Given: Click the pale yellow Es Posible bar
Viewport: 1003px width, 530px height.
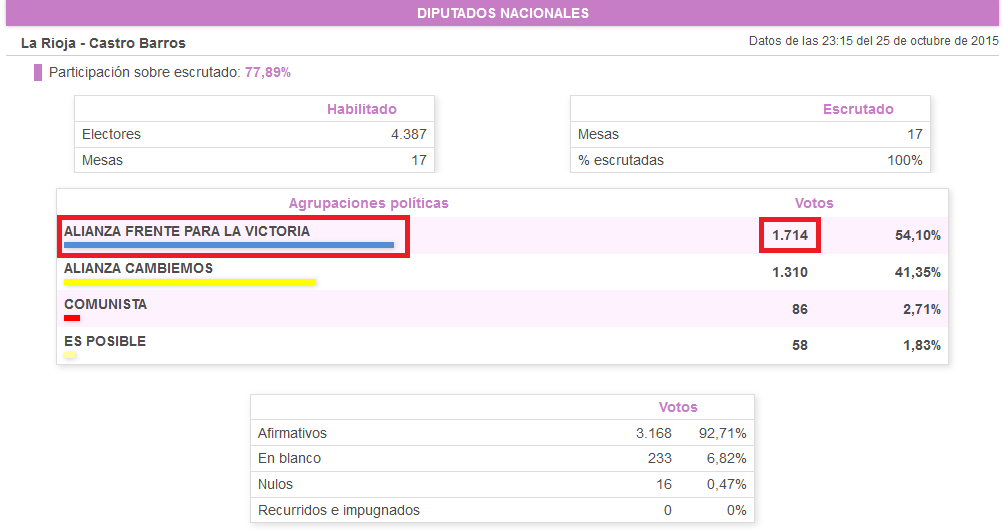Looking at the screenshot, I should [x=70, y=355].
